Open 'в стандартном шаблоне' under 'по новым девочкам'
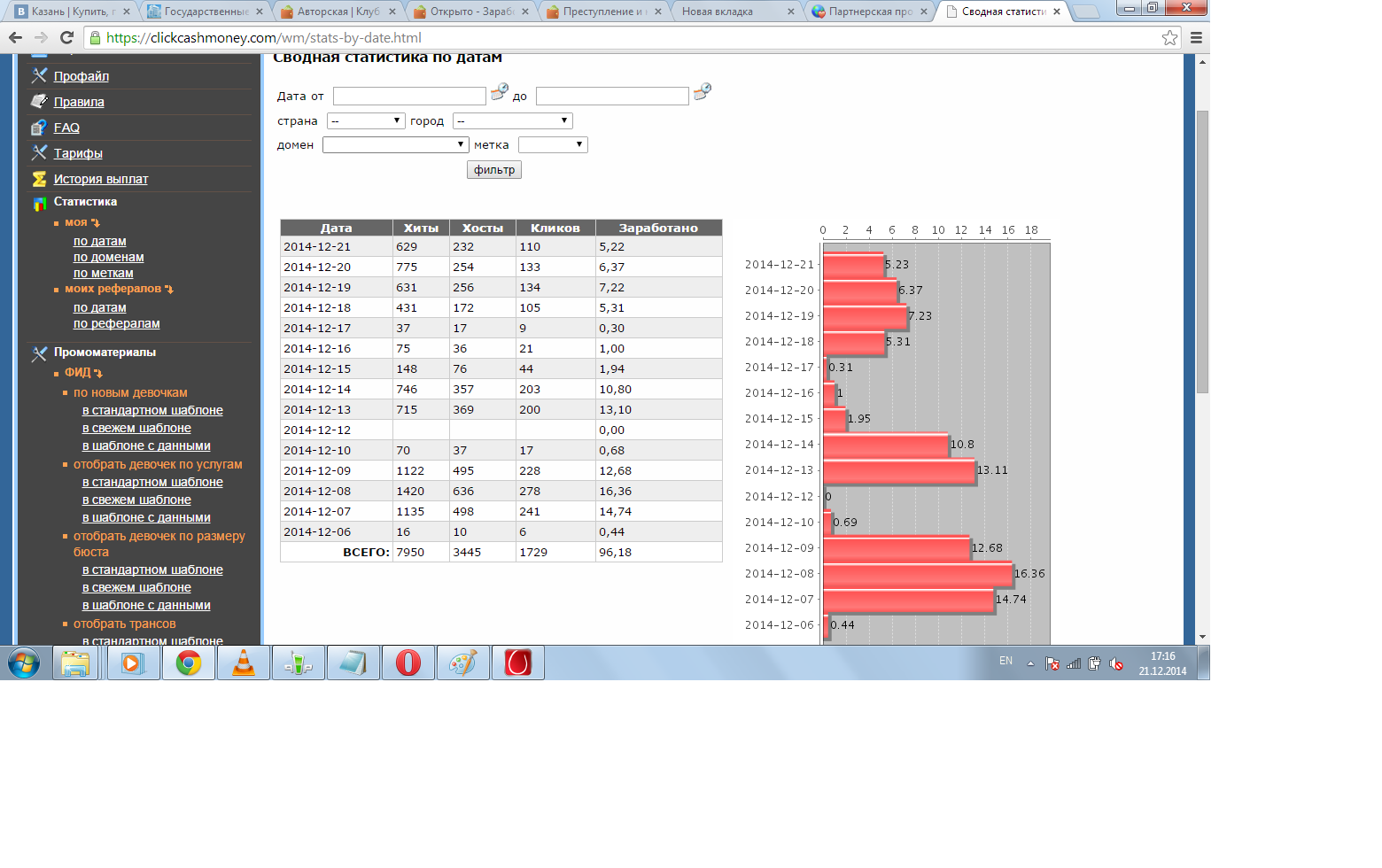 (152, 410)
